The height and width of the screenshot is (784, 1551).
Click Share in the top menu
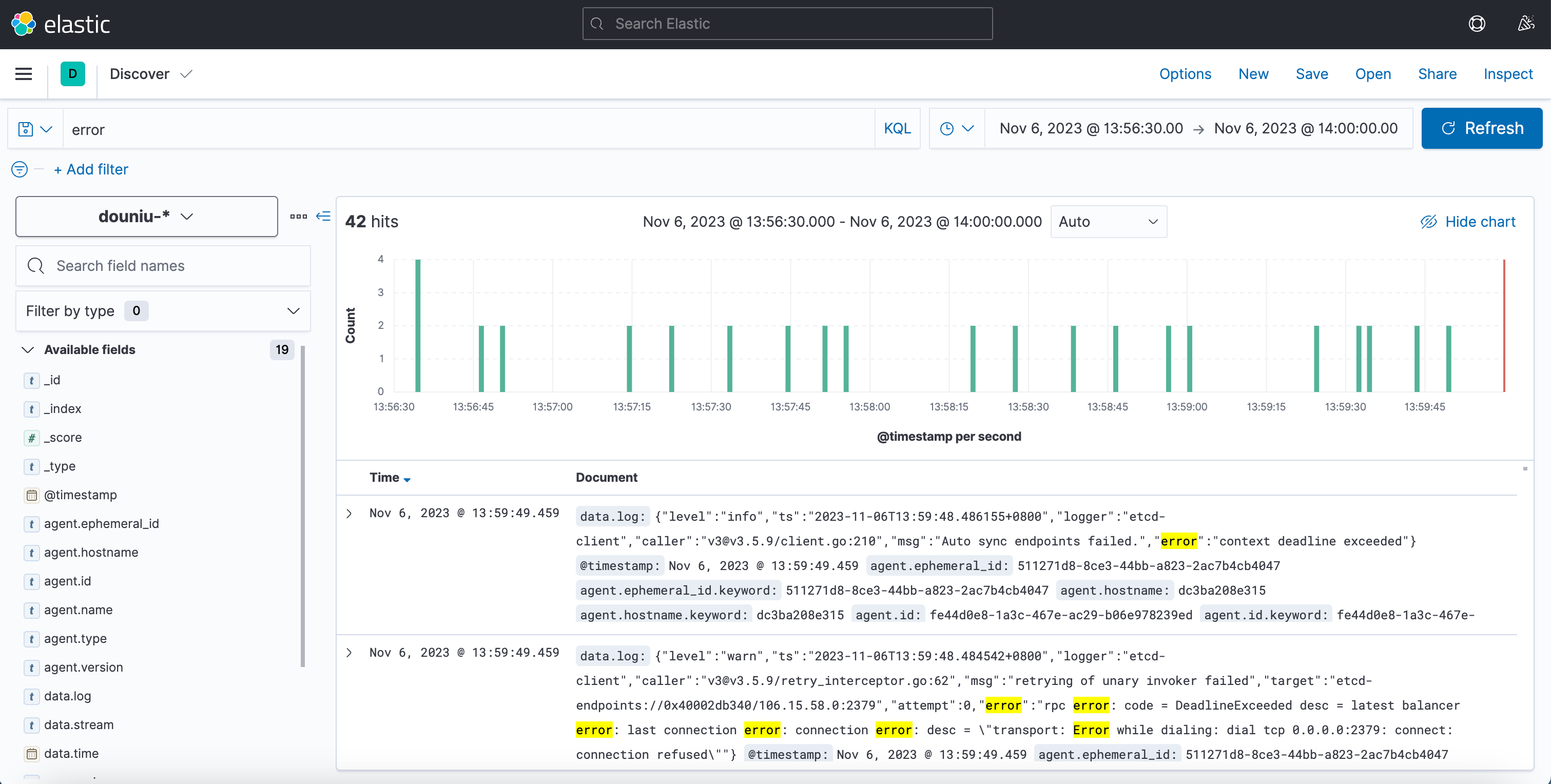click(1437, 74)
